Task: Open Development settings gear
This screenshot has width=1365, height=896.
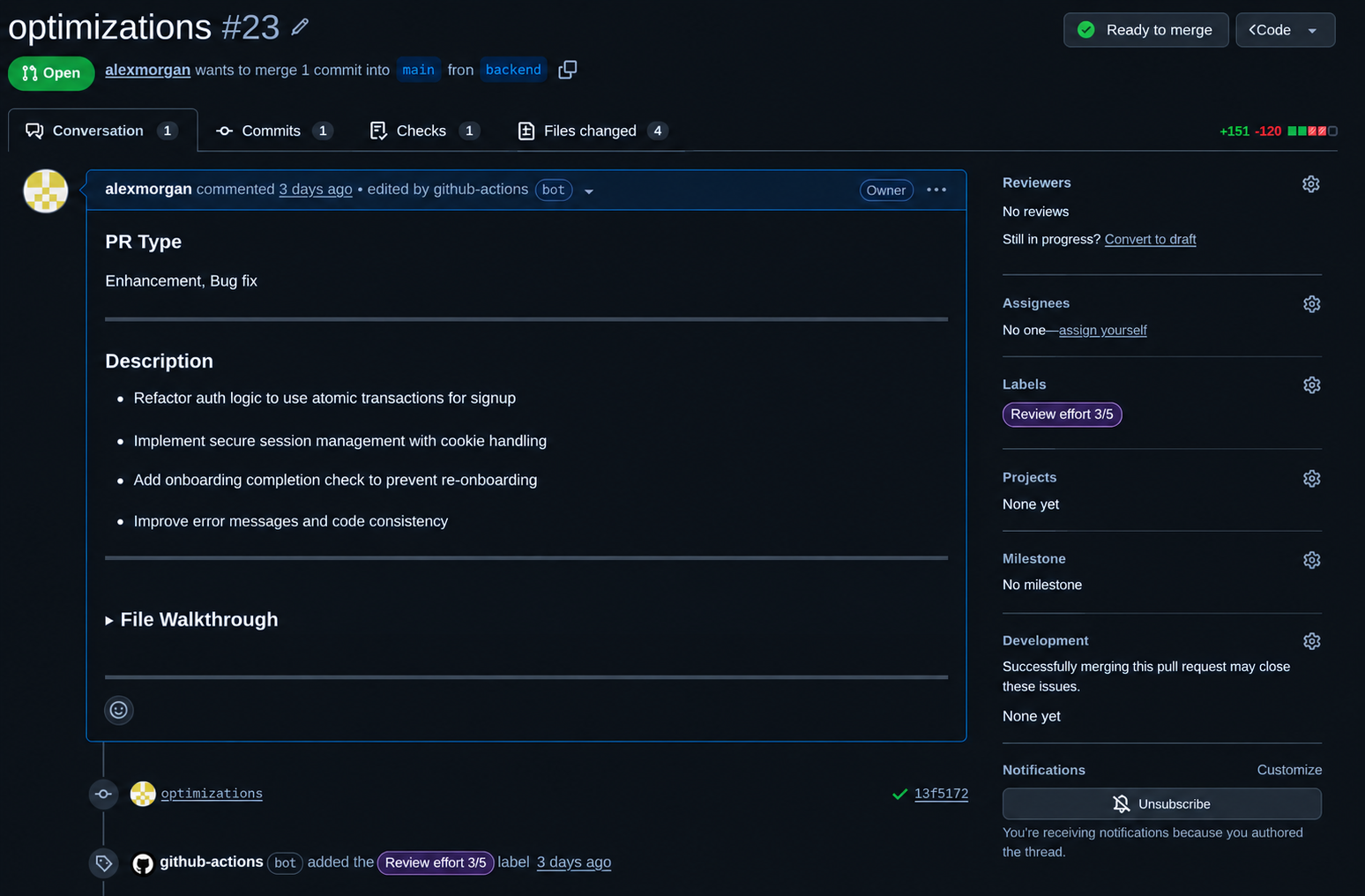Action: click(x=1311, y=641)
